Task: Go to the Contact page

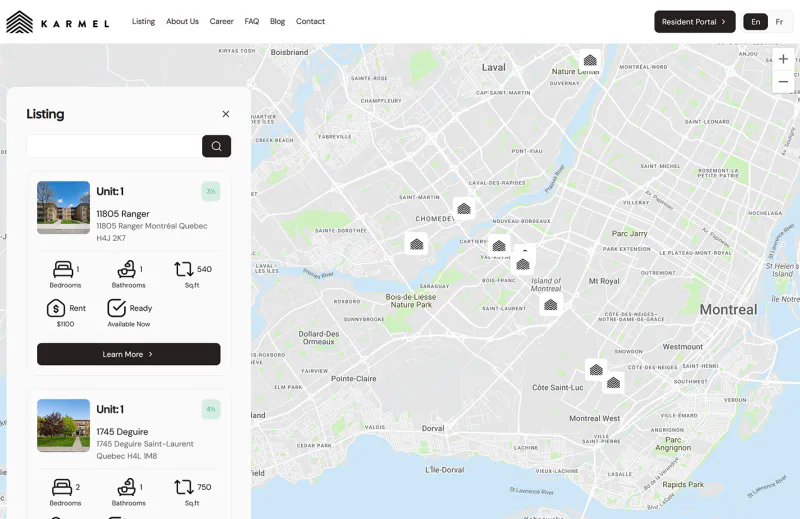Action: [310, 21]
